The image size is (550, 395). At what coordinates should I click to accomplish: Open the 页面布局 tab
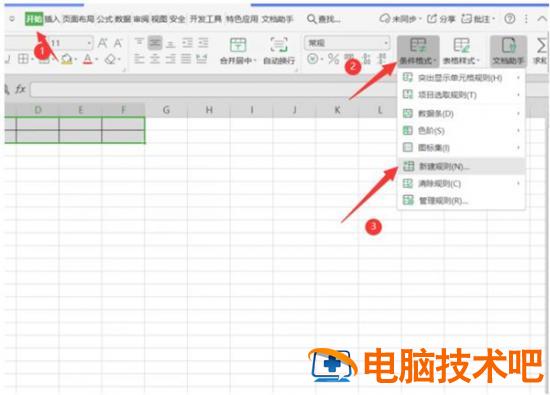point(78,19)
